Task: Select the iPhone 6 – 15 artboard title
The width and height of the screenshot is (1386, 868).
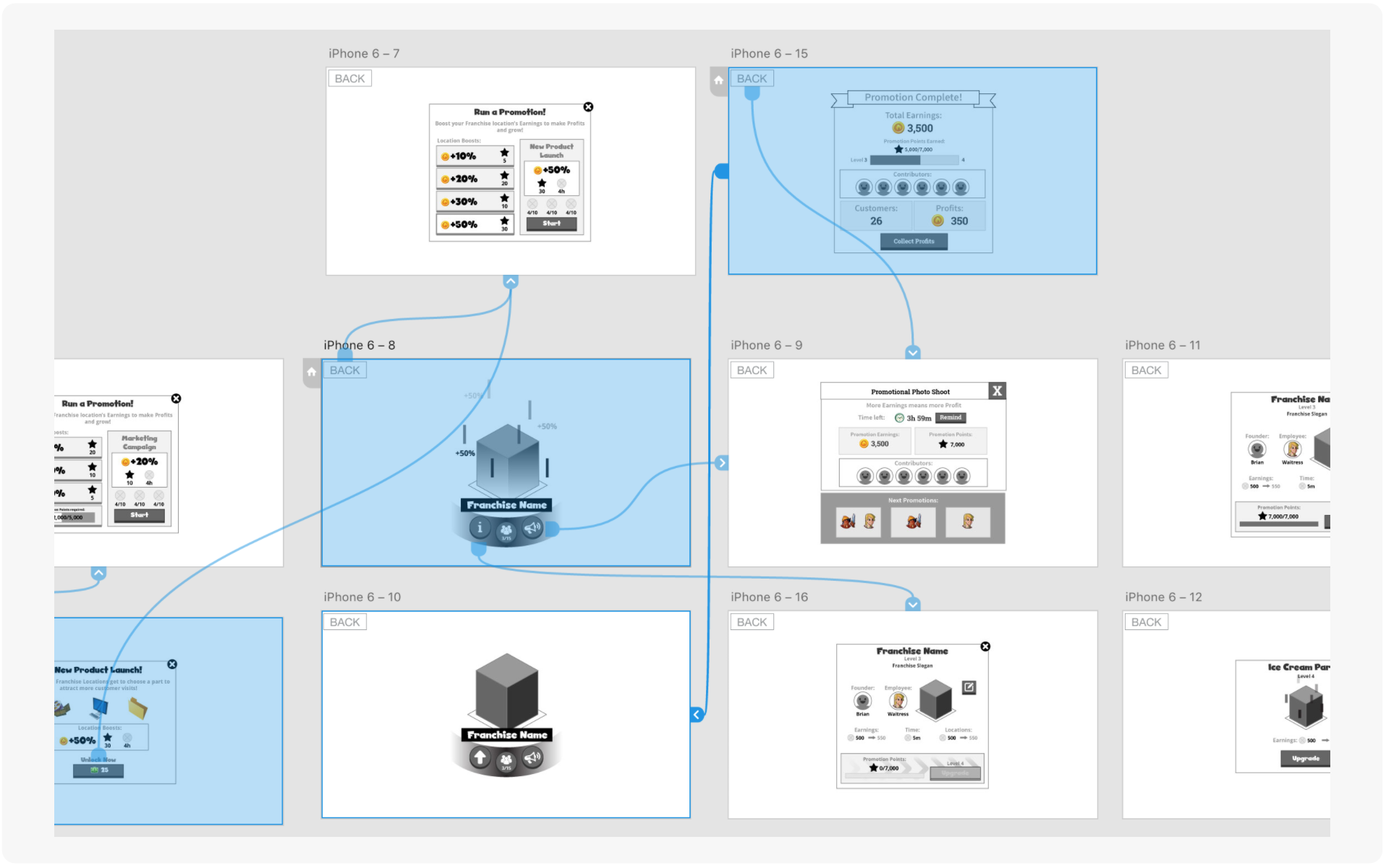Action: tap(769, 54)
